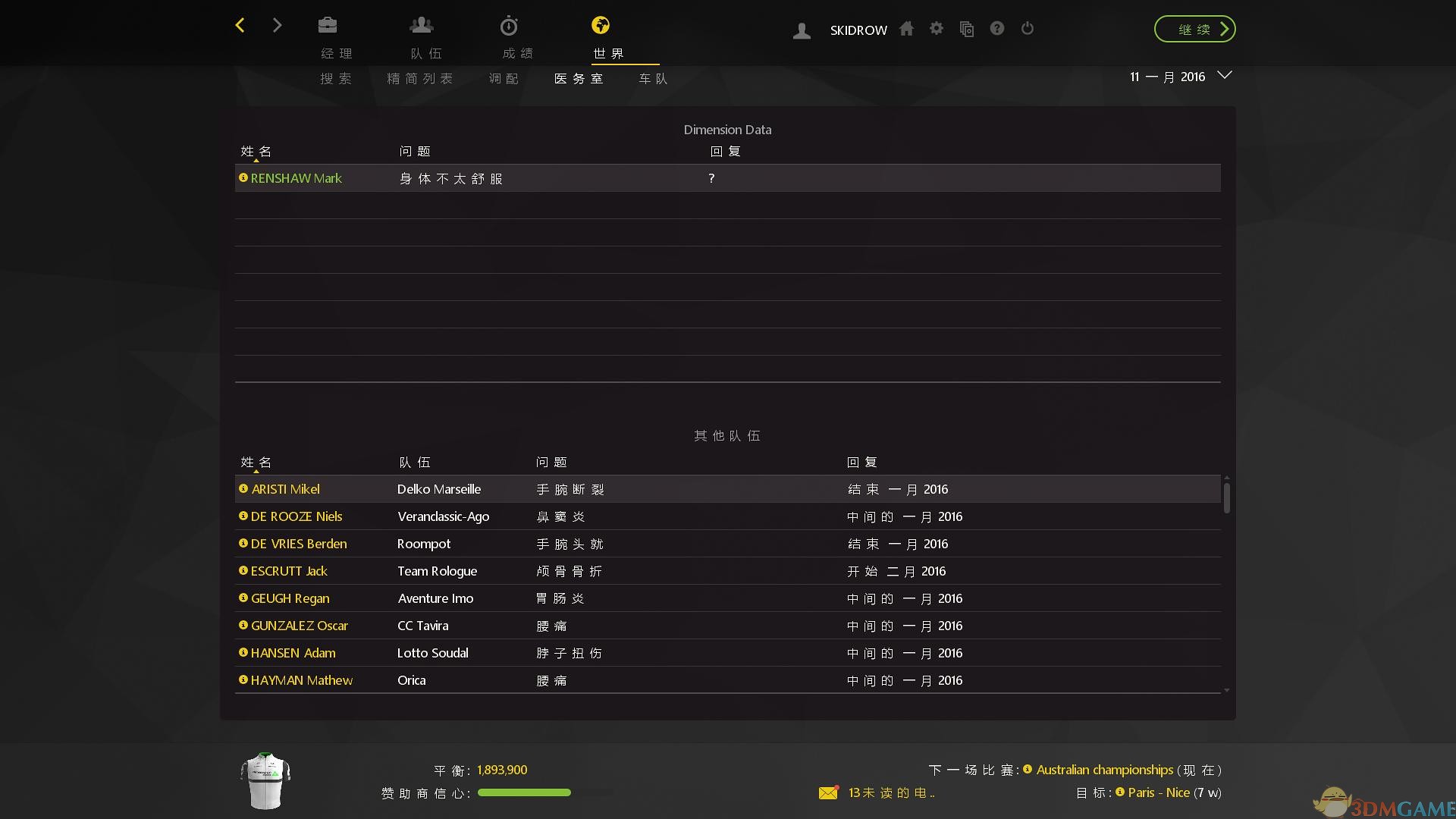The image size is (1456, 819).
Task: Click Australian championships race link
Action: coord(1104,770)
